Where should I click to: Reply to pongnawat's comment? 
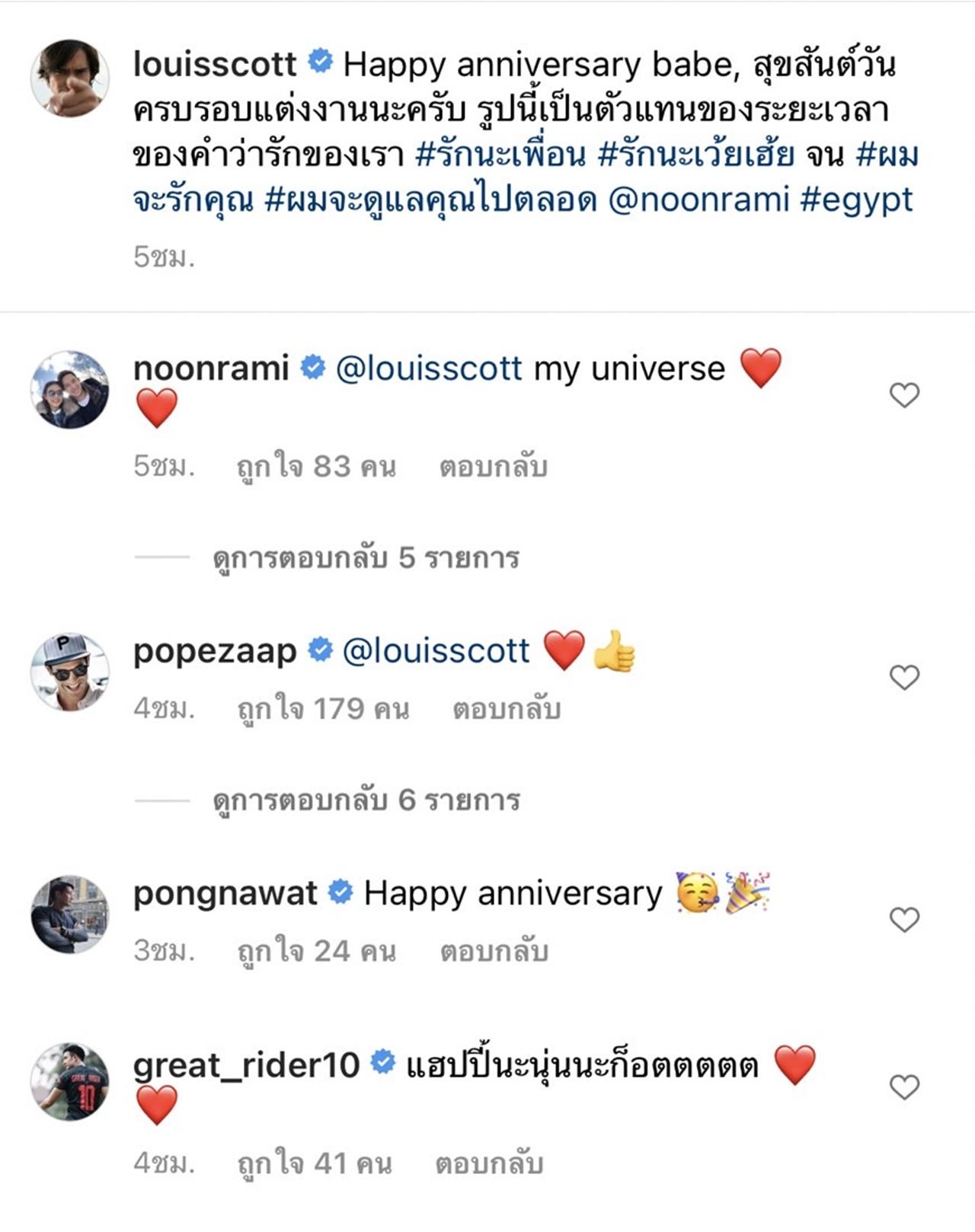click(494, 951)
